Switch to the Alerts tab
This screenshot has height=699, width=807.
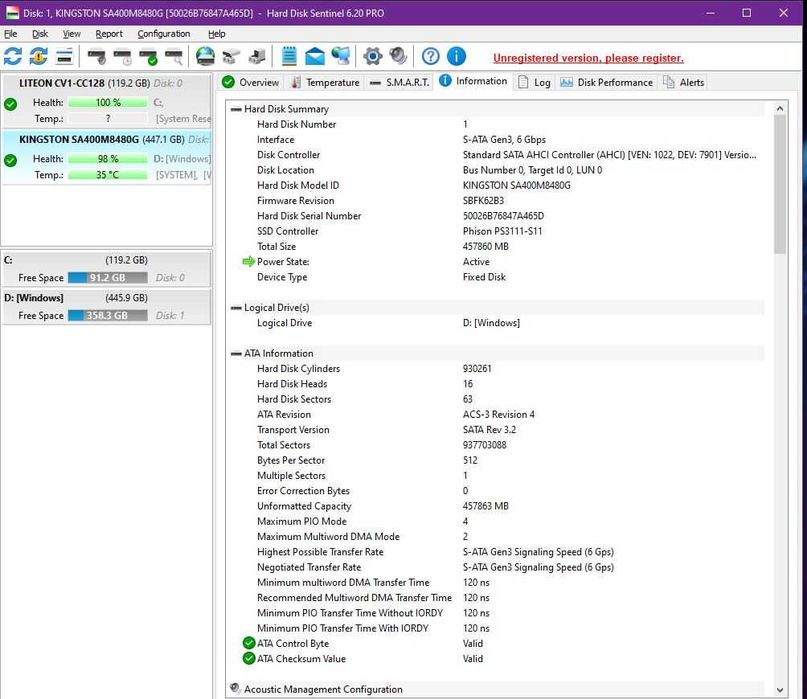pyautogui.click(x=683, y=82)
